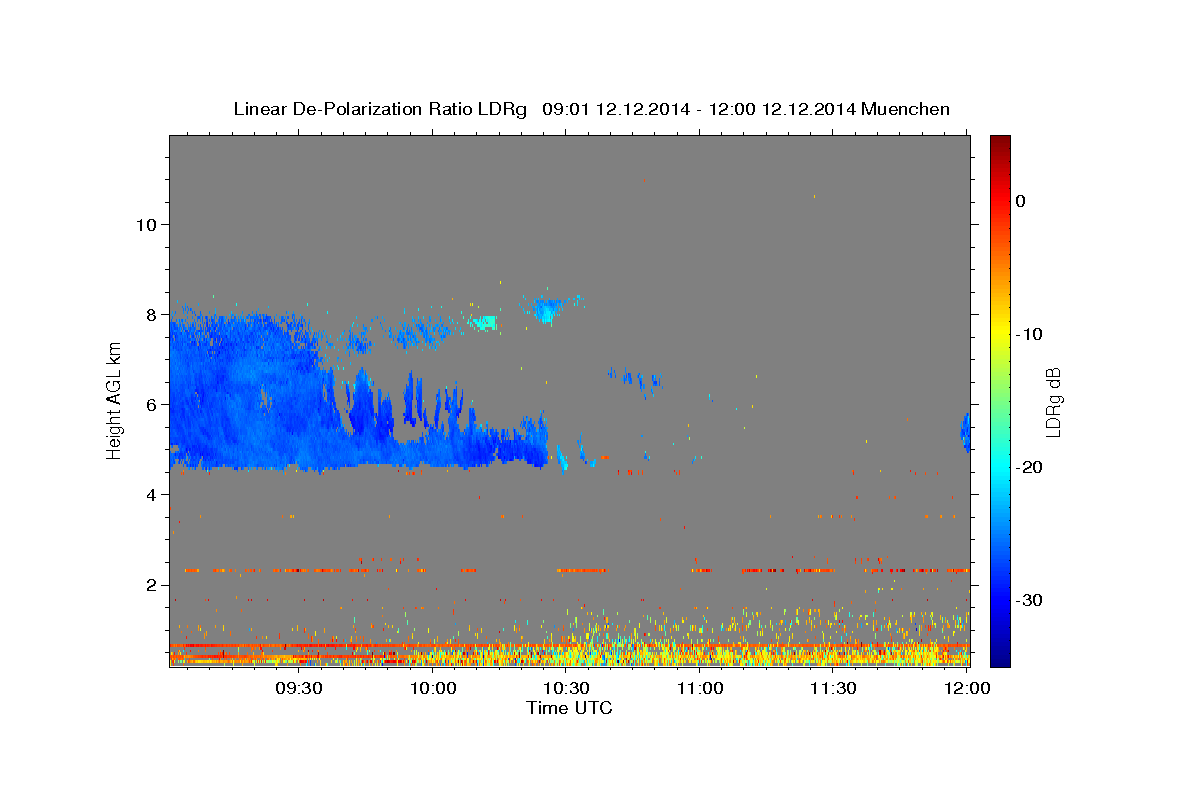Click the colorbar value label -20
The image size is (1200, 800).
1029,467
